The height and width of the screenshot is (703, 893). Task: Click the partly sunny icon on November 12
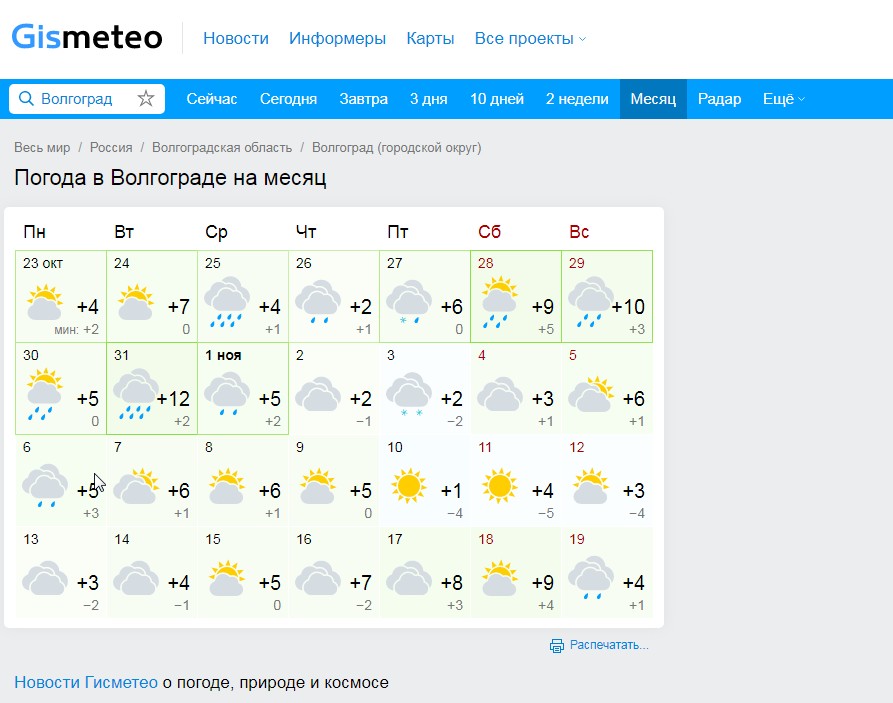pyautogui.click(x=591, y=486)
